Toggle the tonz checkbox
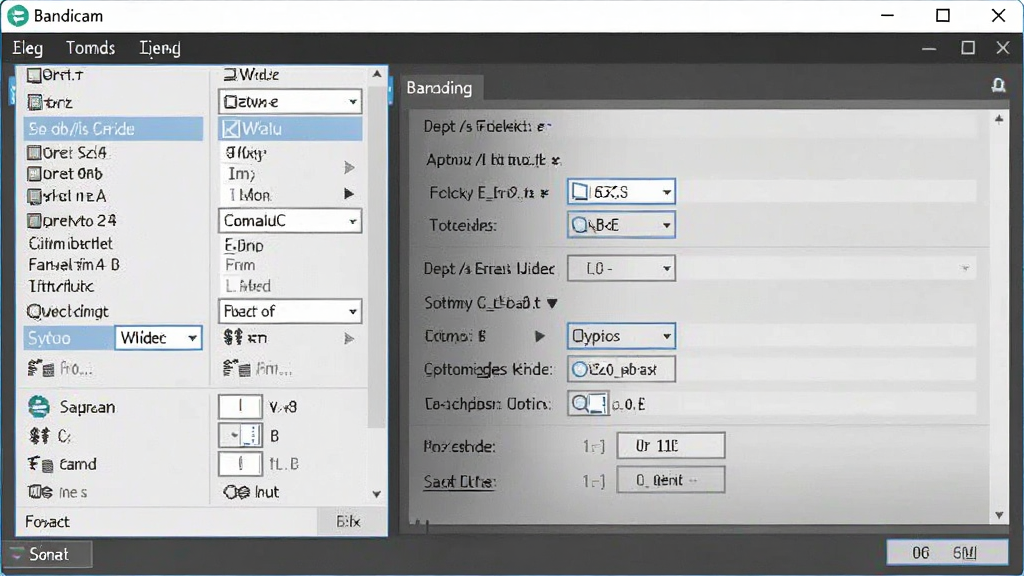 click(x=35, y=103)
